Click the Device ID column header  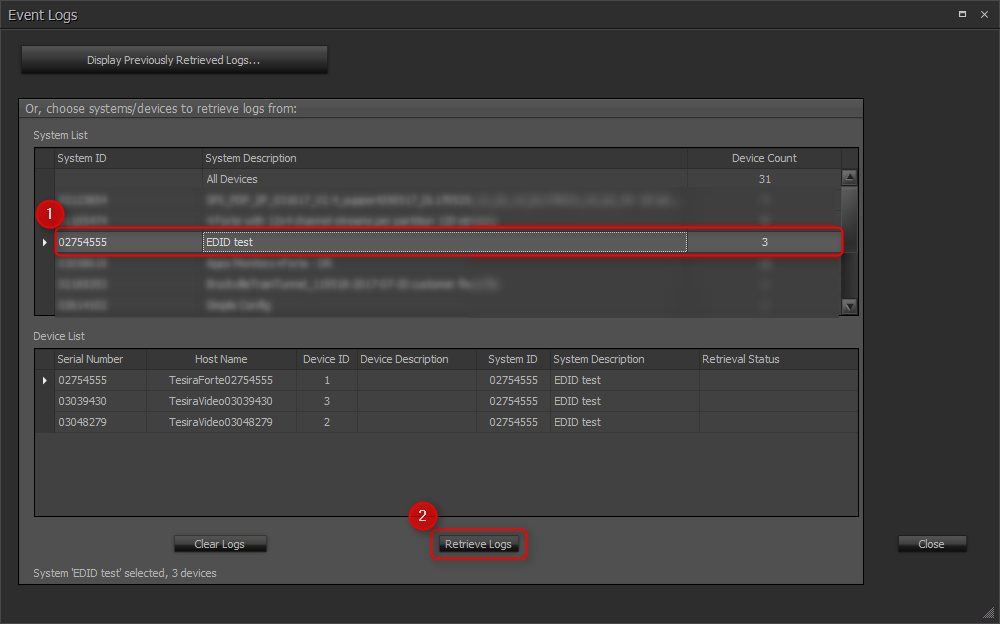(327, 359)
